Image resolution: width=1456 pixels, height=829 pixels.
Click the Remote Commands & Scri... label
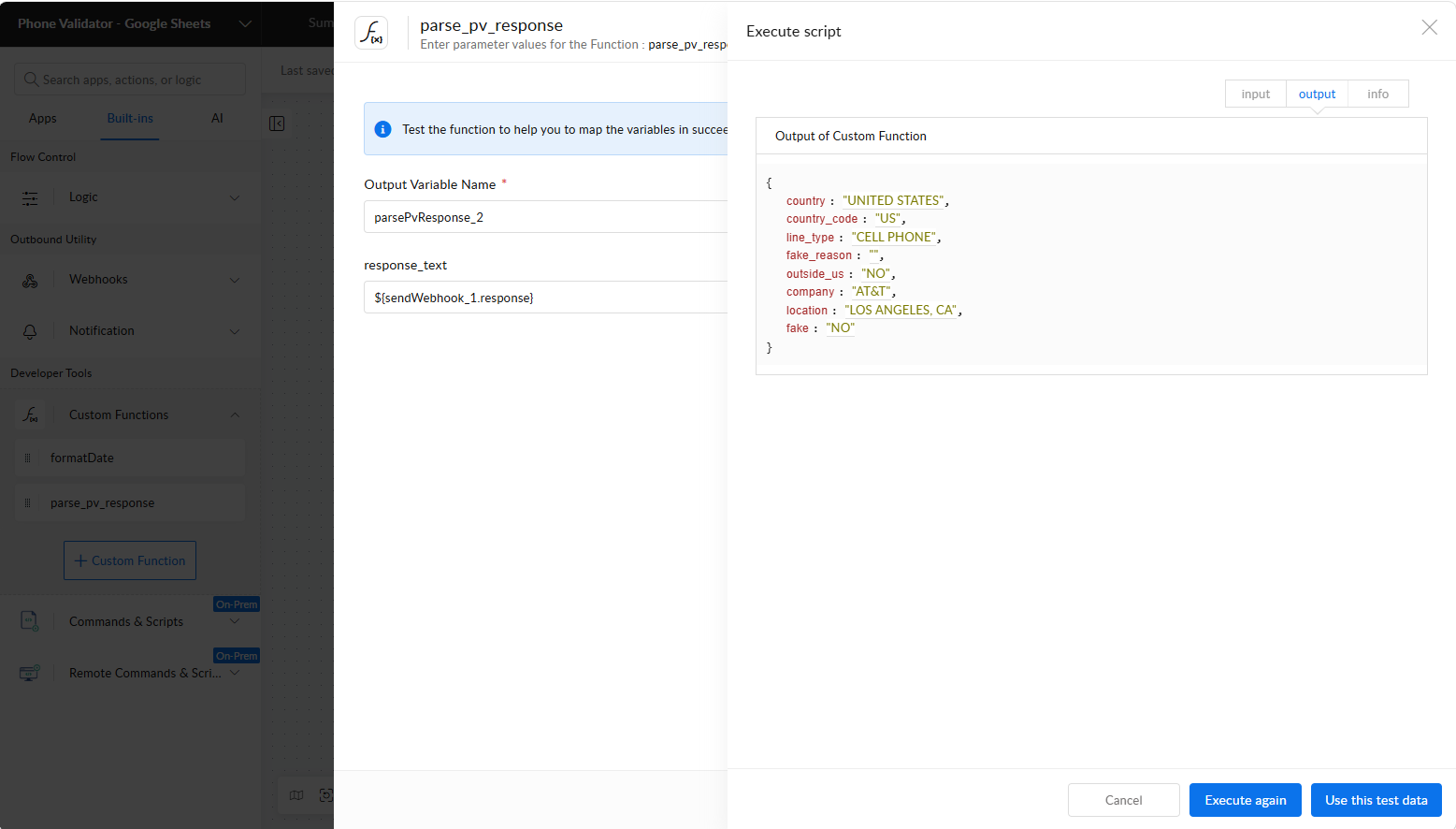(145, 673)
